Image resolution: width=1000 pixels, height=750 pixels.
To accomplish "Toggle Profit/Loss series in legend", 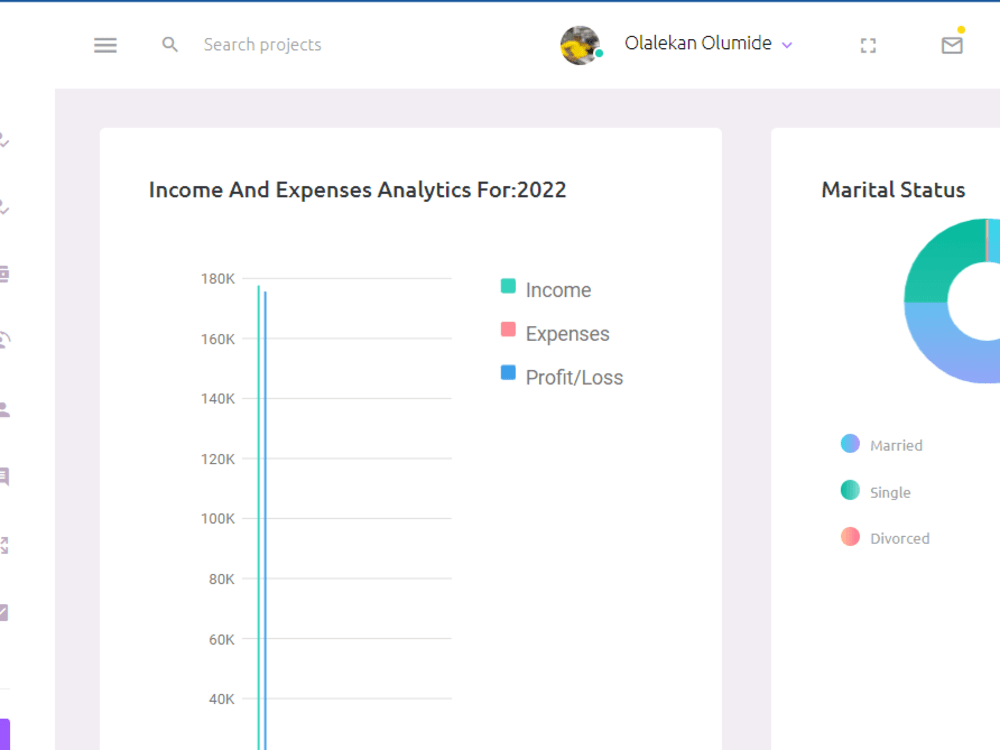I will coord(508,372).
